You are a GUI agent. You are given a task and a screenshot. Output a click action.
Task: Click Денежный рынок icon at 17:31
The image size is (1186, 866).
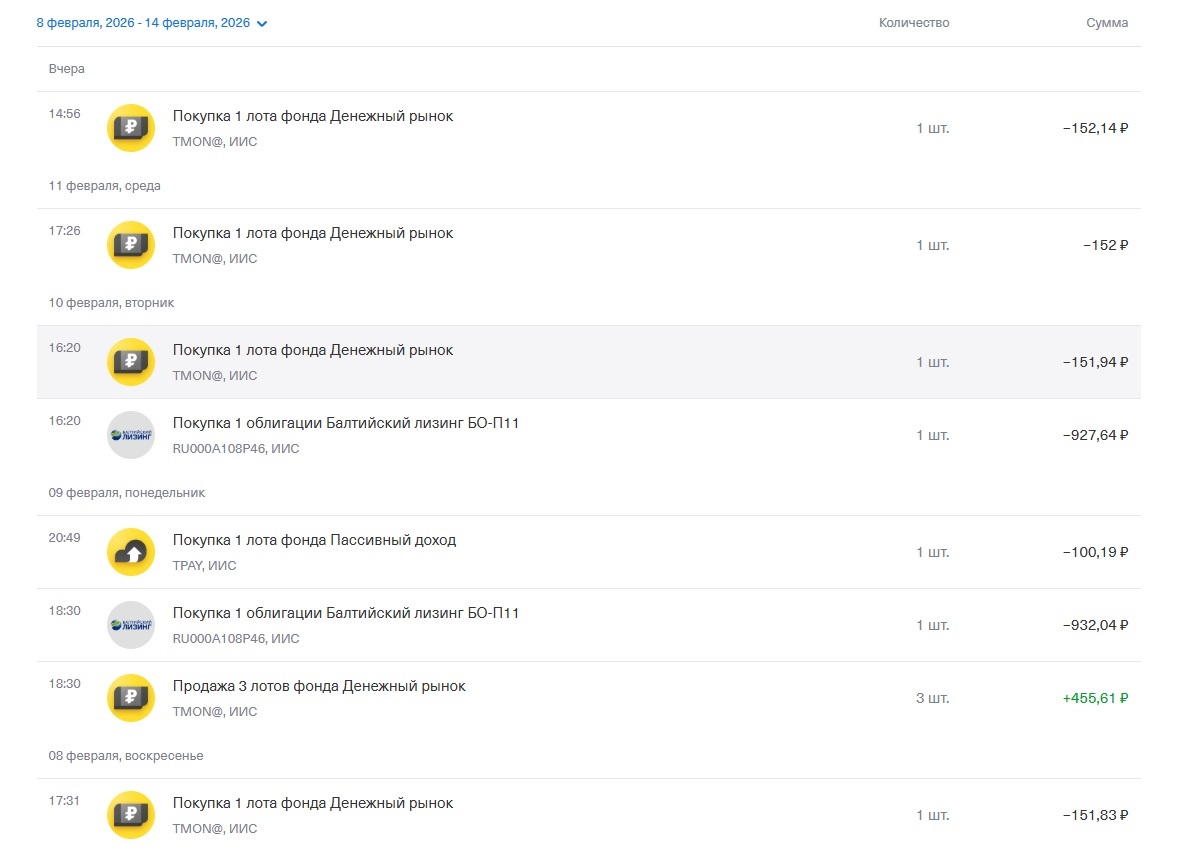131,815
